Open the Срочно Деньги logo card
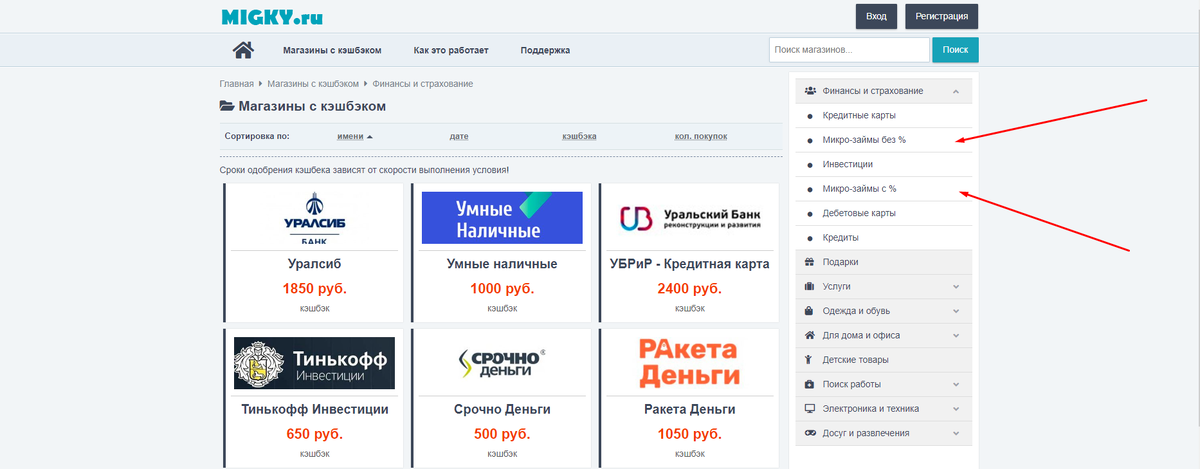 point(501,363)
